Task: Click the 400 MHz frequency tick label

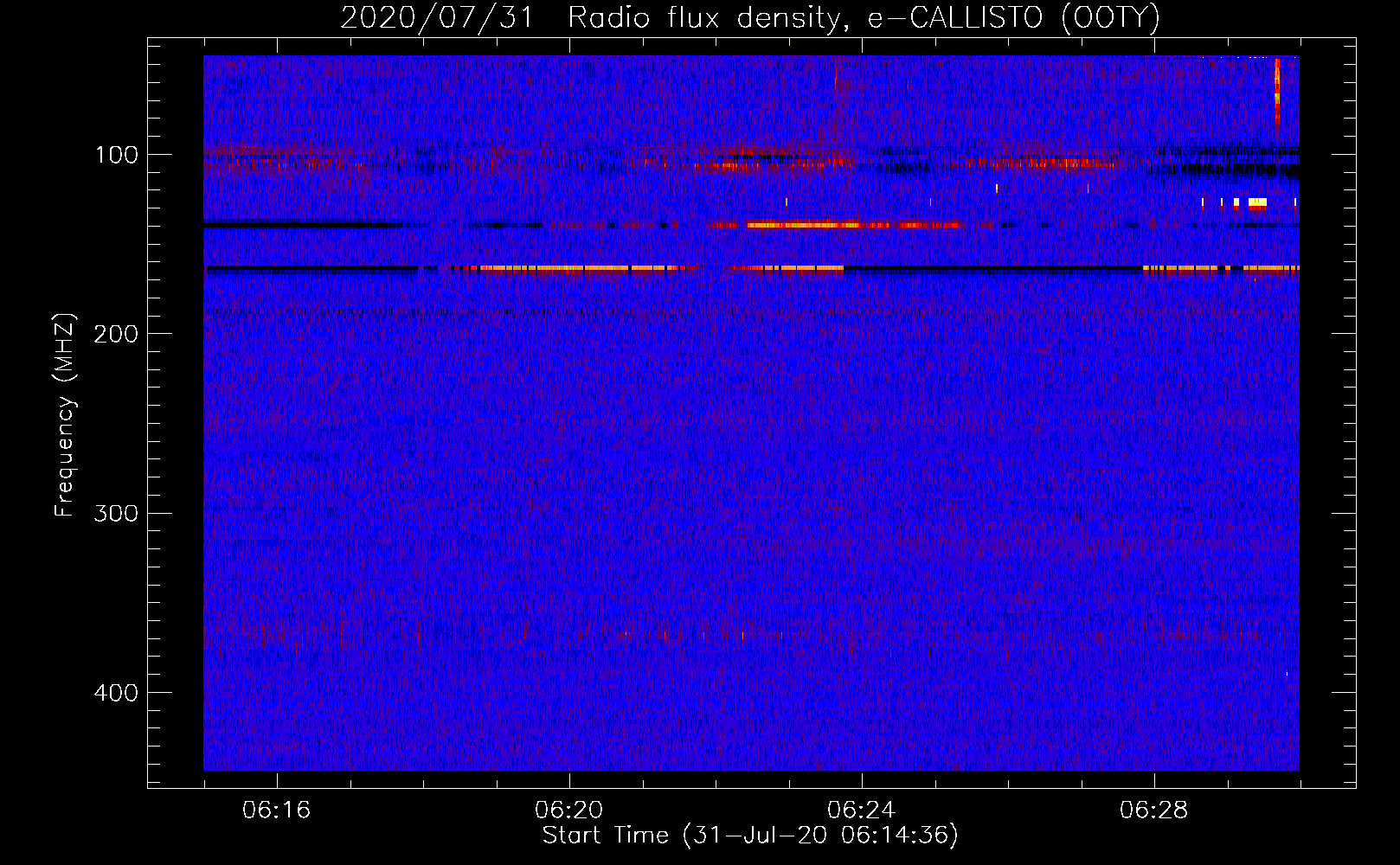Action: click(x=116, y=693)
